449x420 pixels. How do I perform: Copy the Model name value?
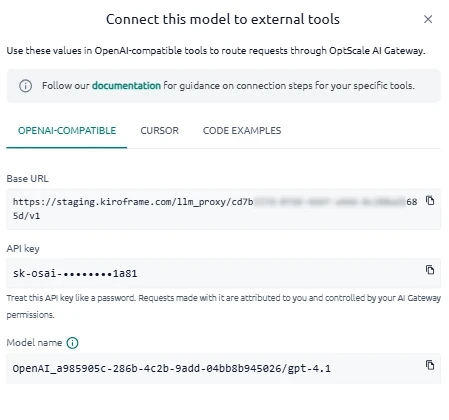(430, 365)
